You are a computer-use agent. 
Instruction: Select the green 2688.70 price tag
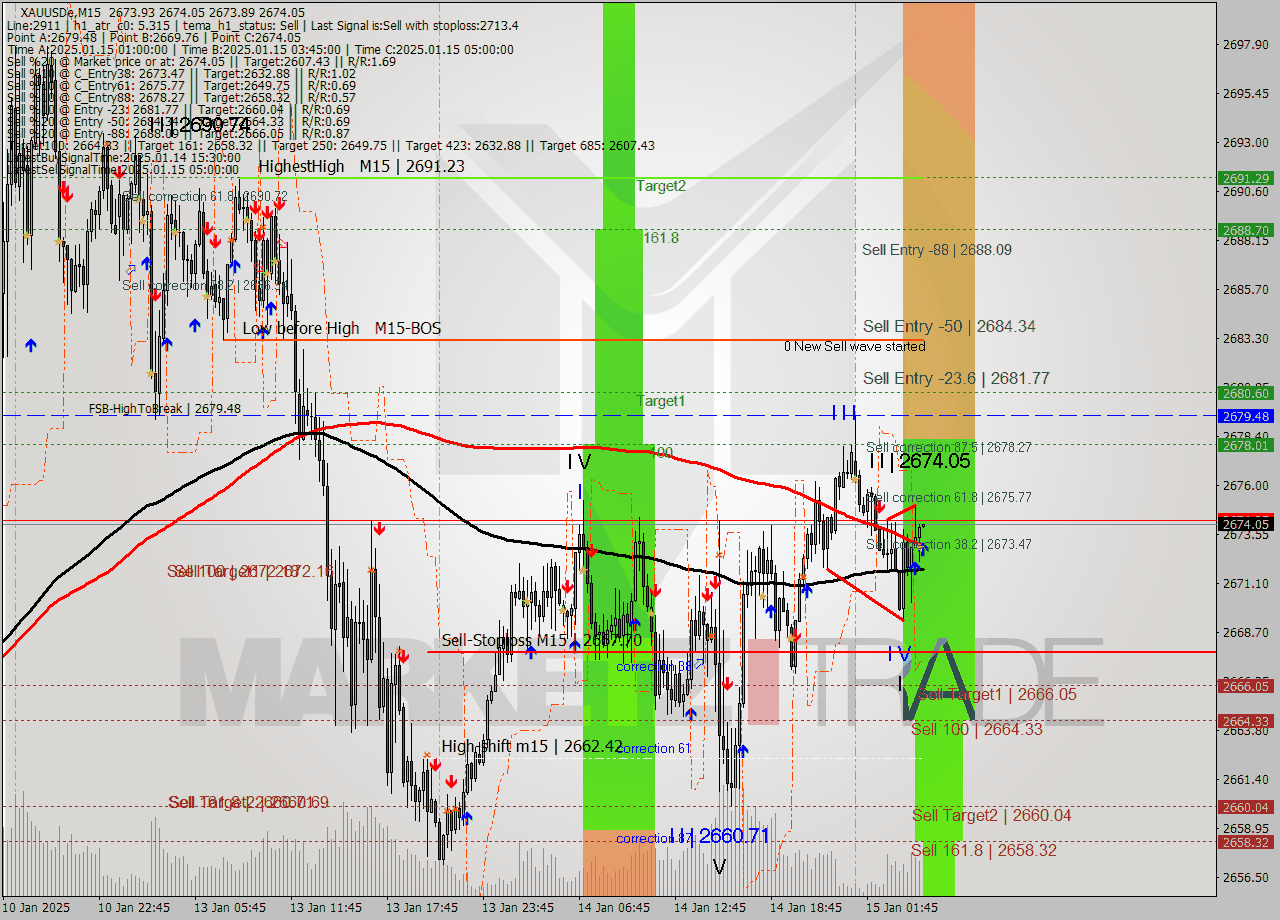pyautogui.click(x=1245, y=229)
